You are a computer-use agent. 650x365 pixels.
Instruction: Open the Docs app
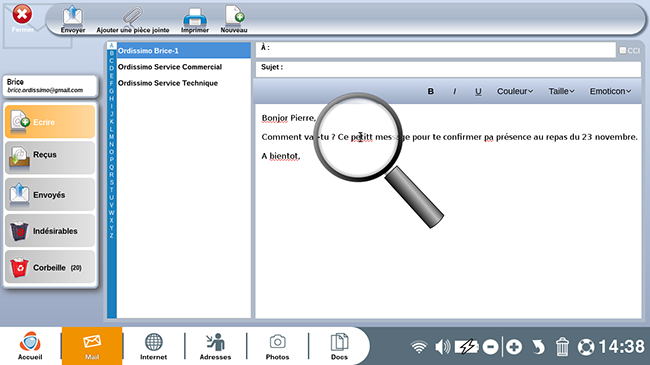coord(339,346)
